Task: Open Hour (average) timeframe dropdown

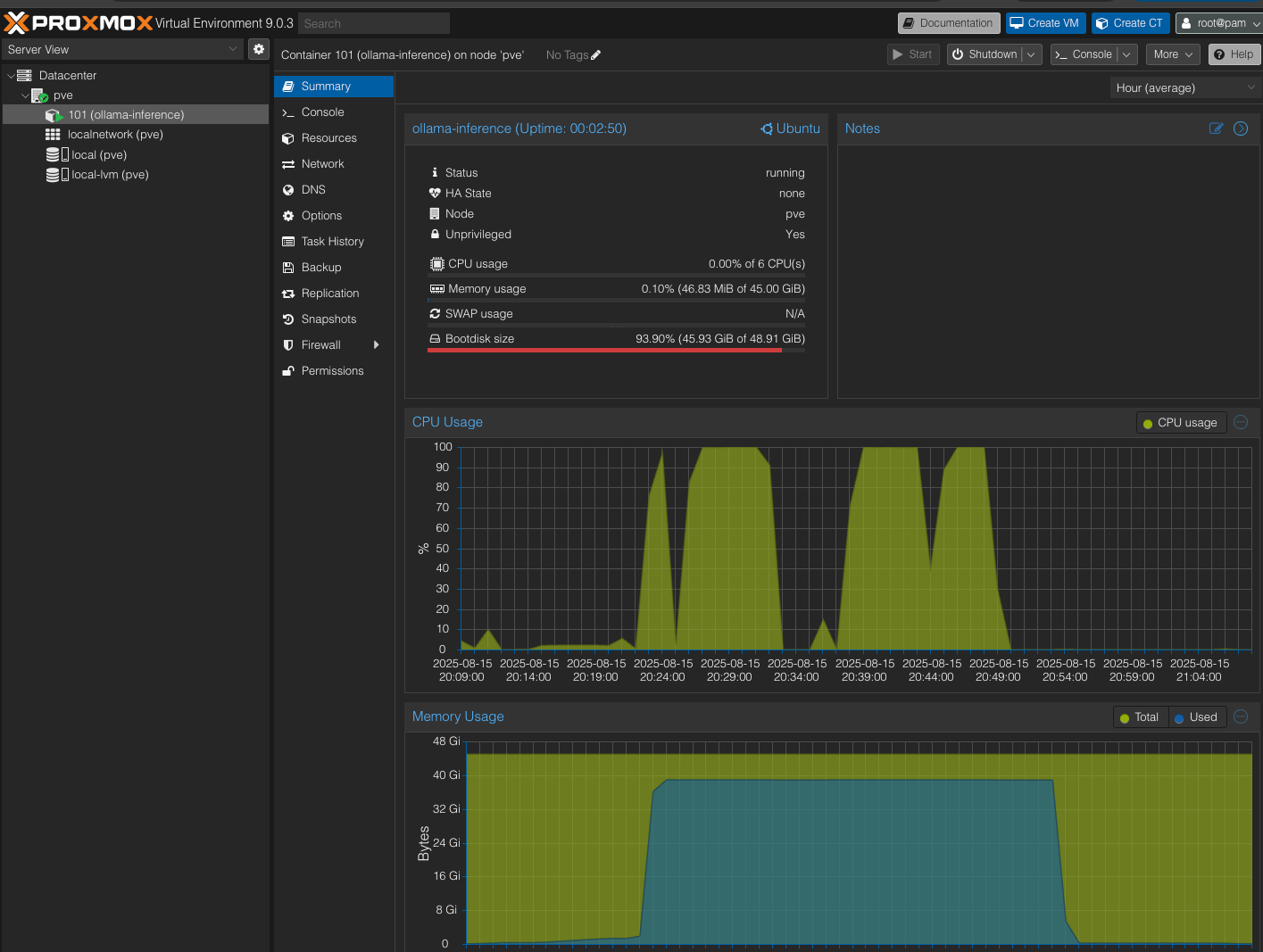Action: pos(1185,87)
